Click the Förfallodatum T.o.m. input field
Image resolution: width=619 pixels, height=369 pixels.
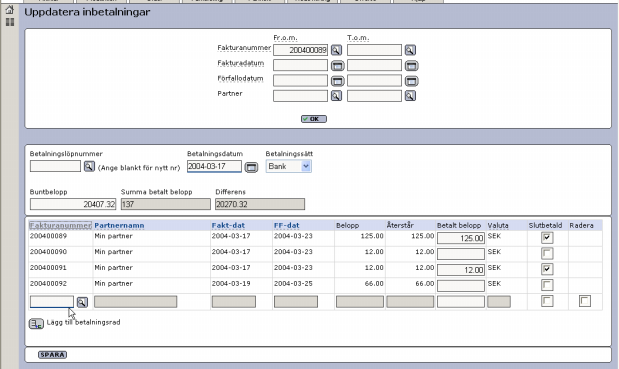click(374, 81)
